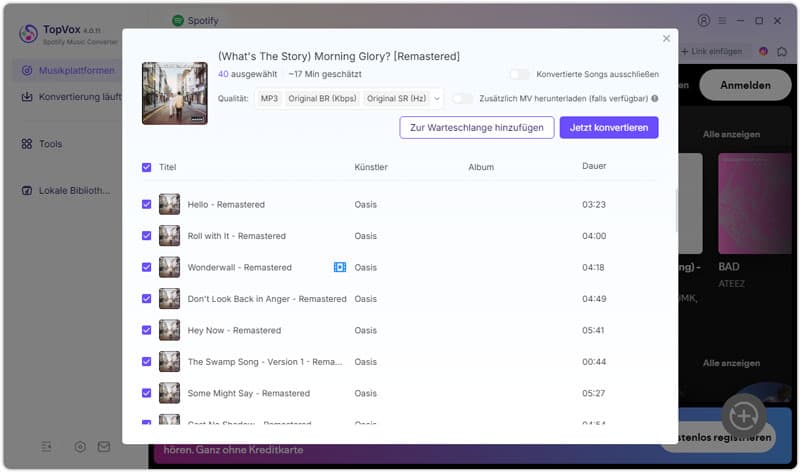
Task: Uncheck Don't Look Back in Anger checkbox
Action: pyautogui.click(x=146, y=299)
